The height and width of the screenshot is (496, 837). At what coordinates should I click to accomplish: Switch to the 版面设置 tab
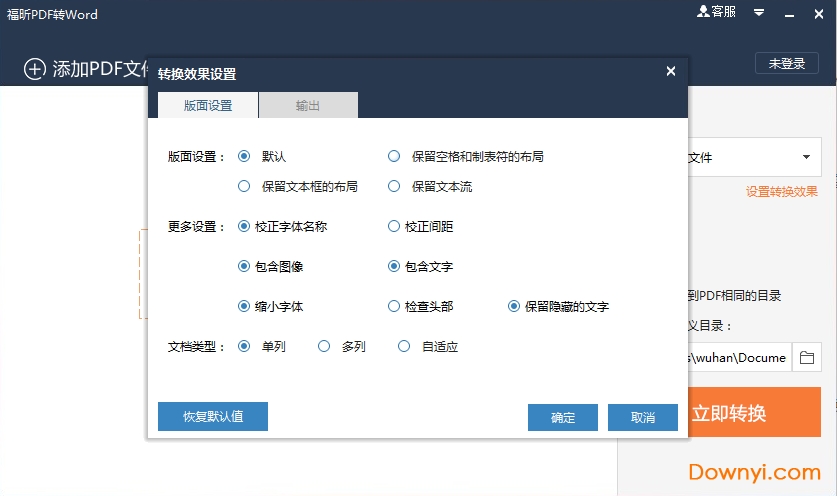(208, 105)
